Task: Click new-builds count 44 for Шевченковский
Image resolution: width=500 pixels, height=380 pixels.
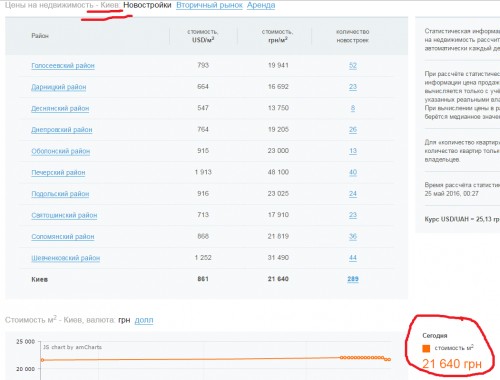Action: pos(353,258)
